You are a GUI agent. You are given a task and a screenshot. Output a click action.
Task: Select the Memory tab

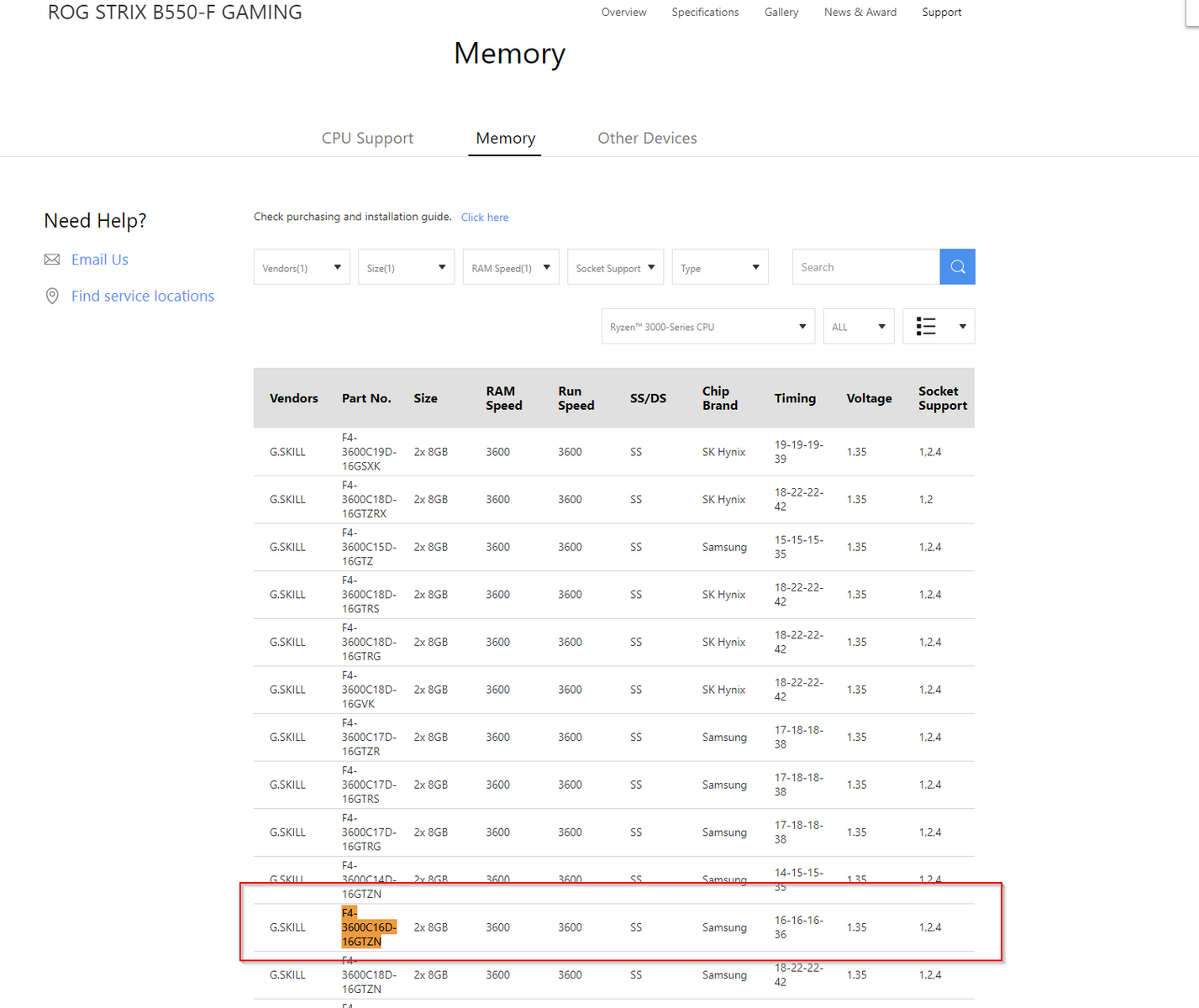tap(505, 138)
